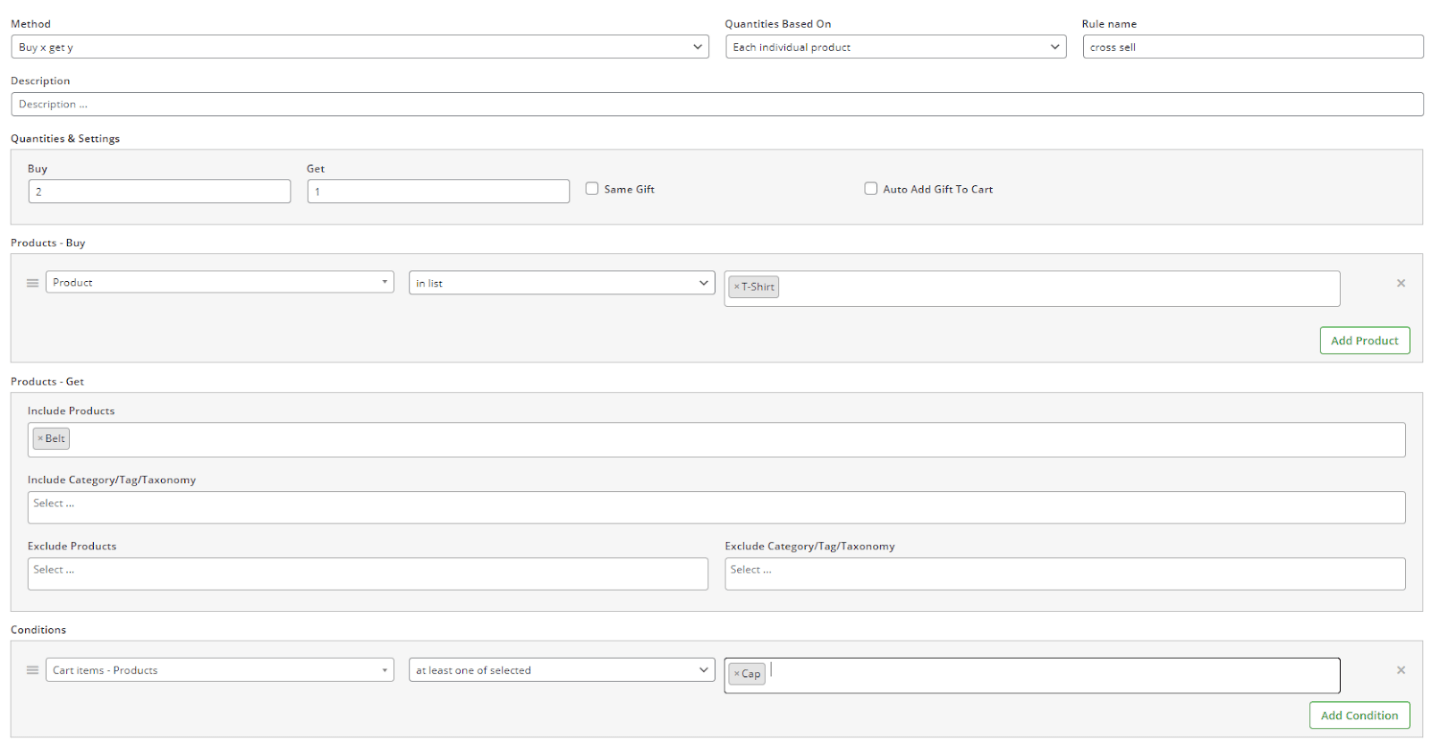The height and width of the screenshot is (748, 1431).
Task: Click the Add Product button
Action: tap(1364, 340)
